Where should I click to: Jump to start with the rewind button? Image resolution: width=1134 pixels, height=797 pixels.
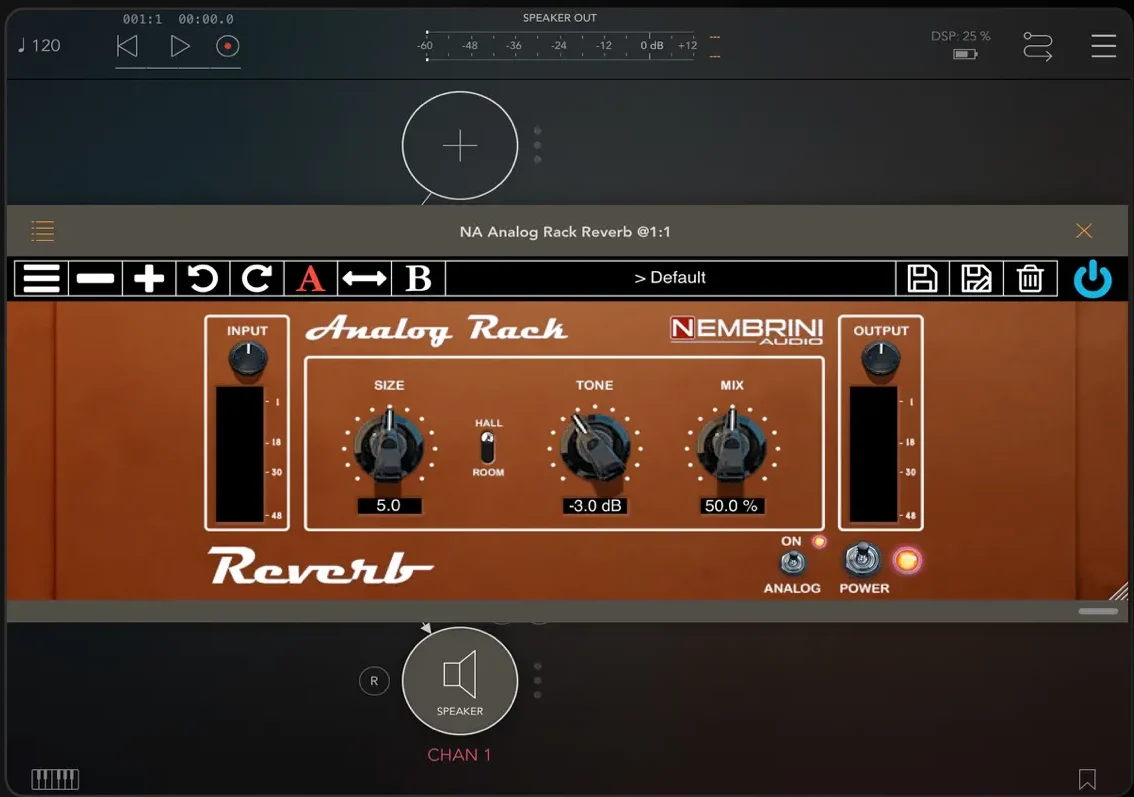point(127,46)
